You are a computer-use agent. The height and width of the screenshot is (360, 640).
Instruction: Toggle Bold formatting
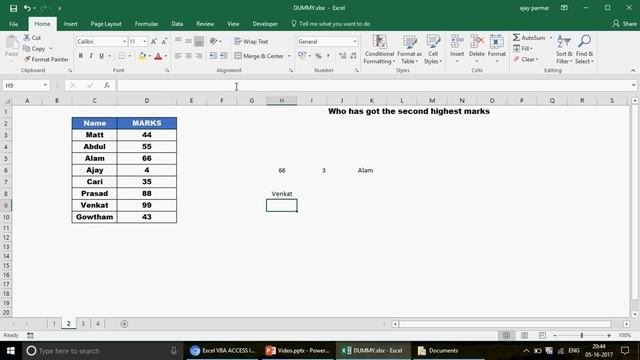pos(81,56)
